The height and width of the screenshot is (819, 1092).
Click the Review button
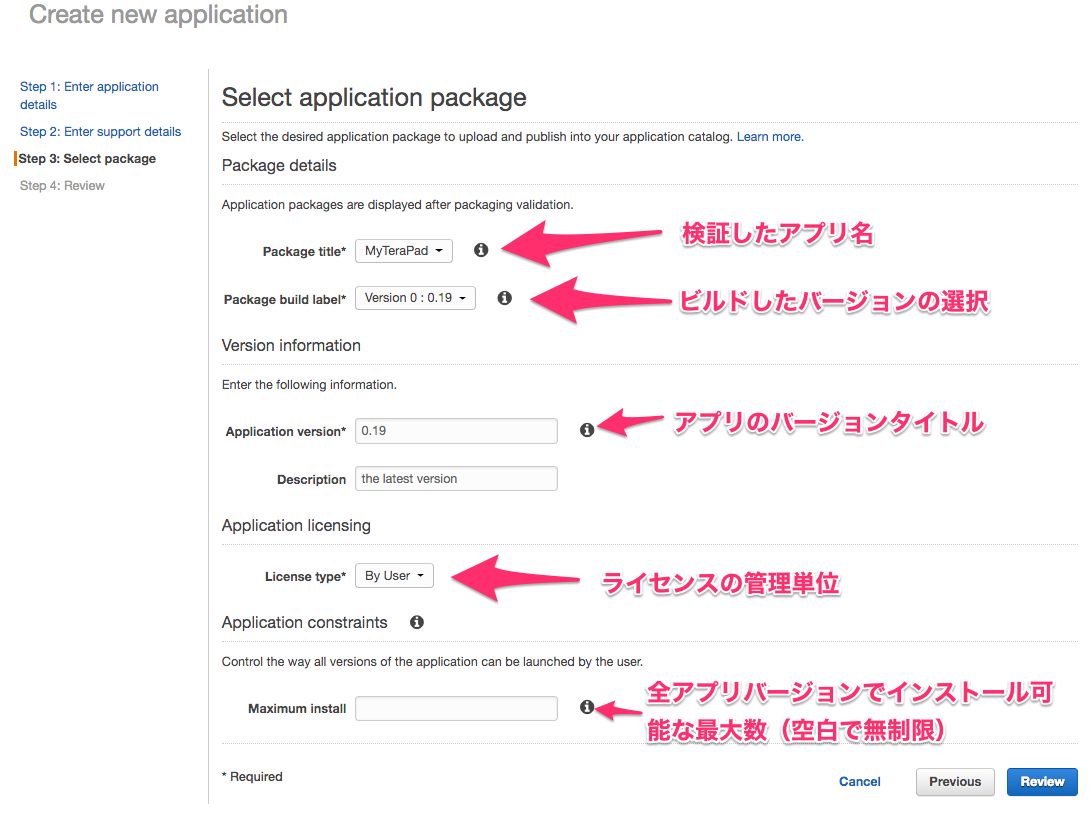click(1042, 781)
